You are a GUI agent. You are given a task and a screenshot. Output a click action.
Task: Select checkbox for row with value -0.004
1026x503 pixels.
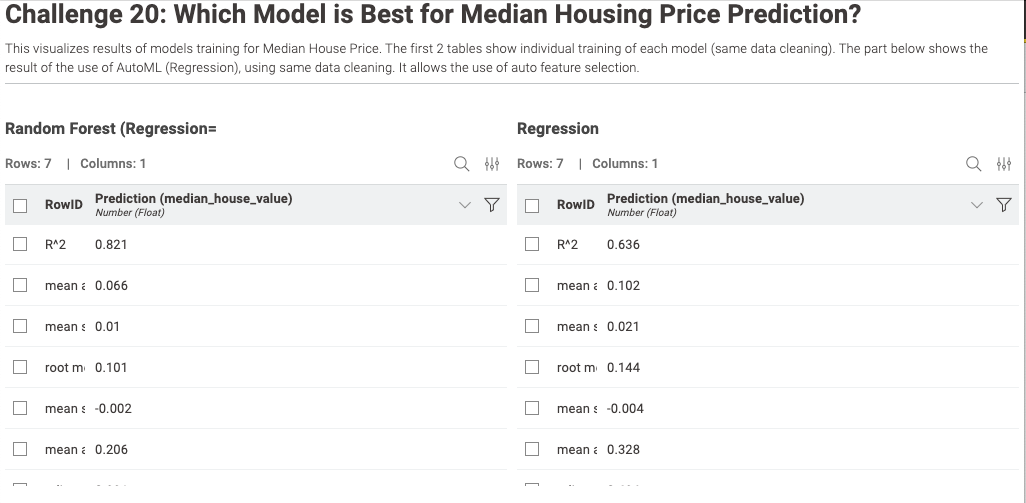pyautogui.click(x=532, y=409)
